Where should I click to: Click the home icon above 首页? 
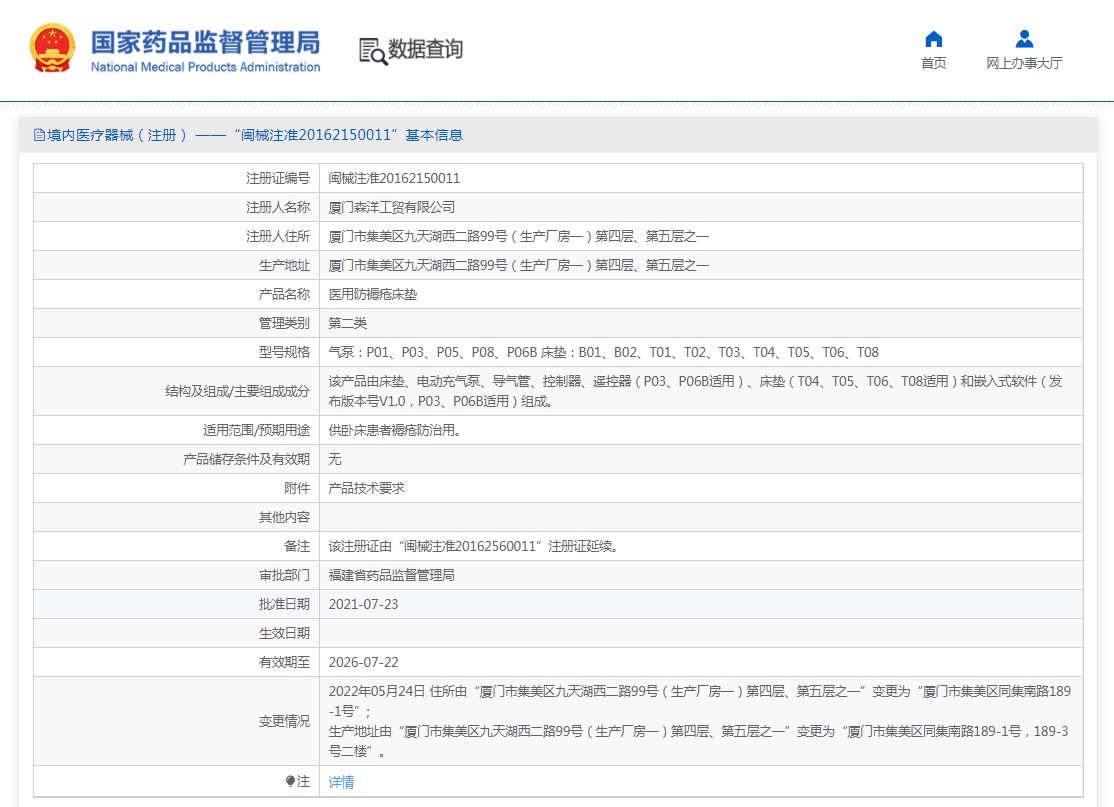coord(933,39)
